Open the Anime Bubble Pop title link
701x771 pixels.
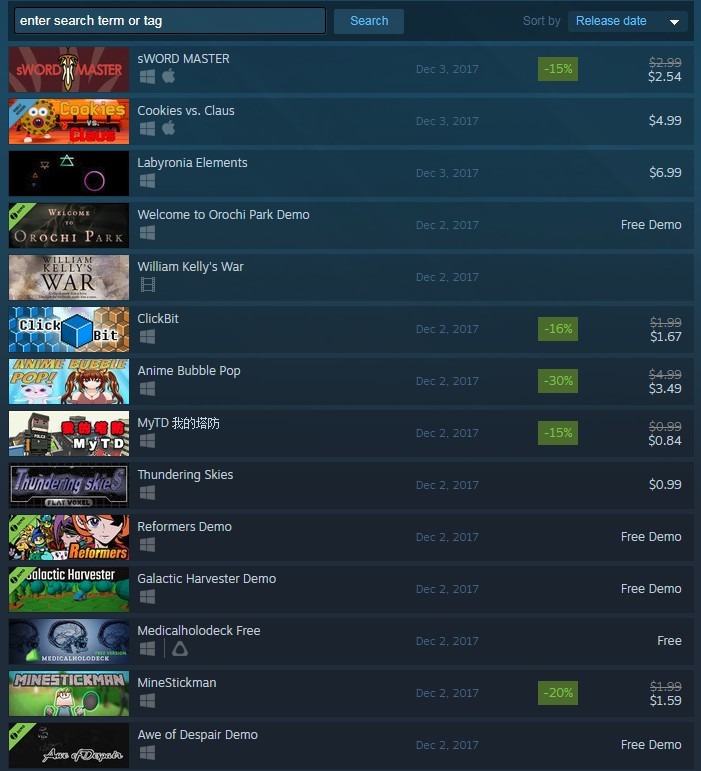(x=189, y=371)
